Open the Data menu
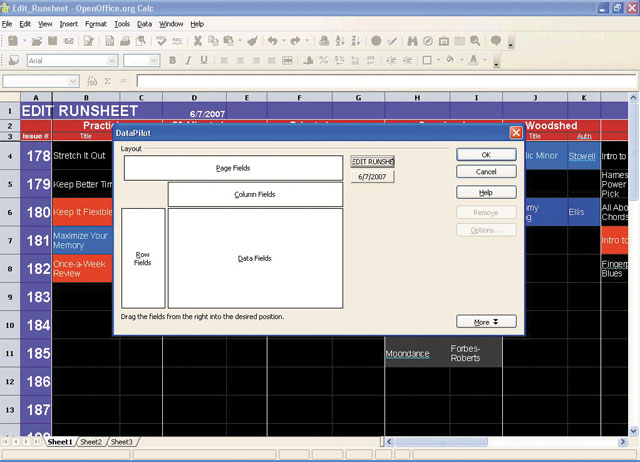This screenshot has width=640, height=462. point(144,24)
